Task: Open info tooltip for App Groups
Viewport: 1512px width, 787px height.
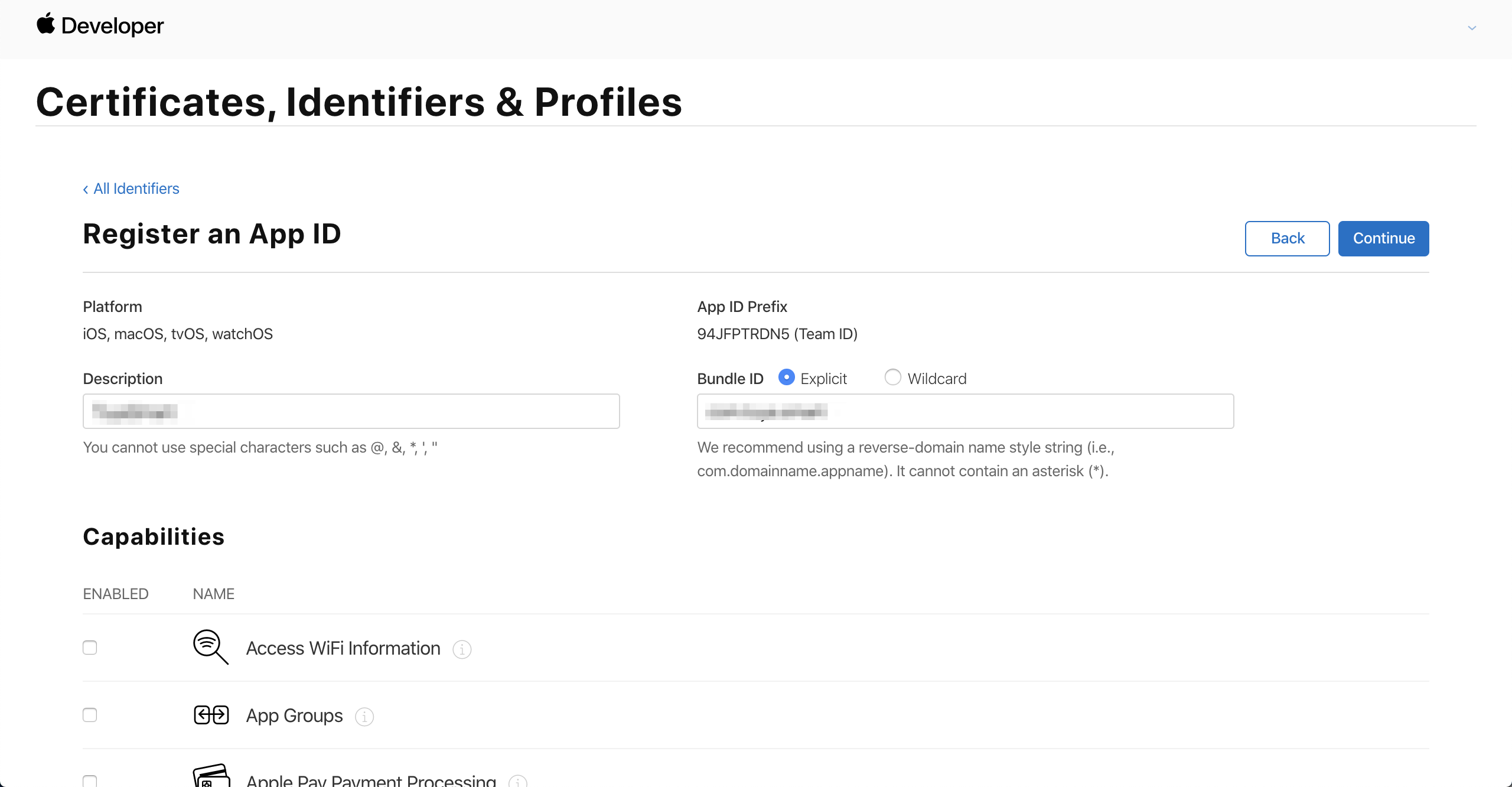Action: (364, 717)
